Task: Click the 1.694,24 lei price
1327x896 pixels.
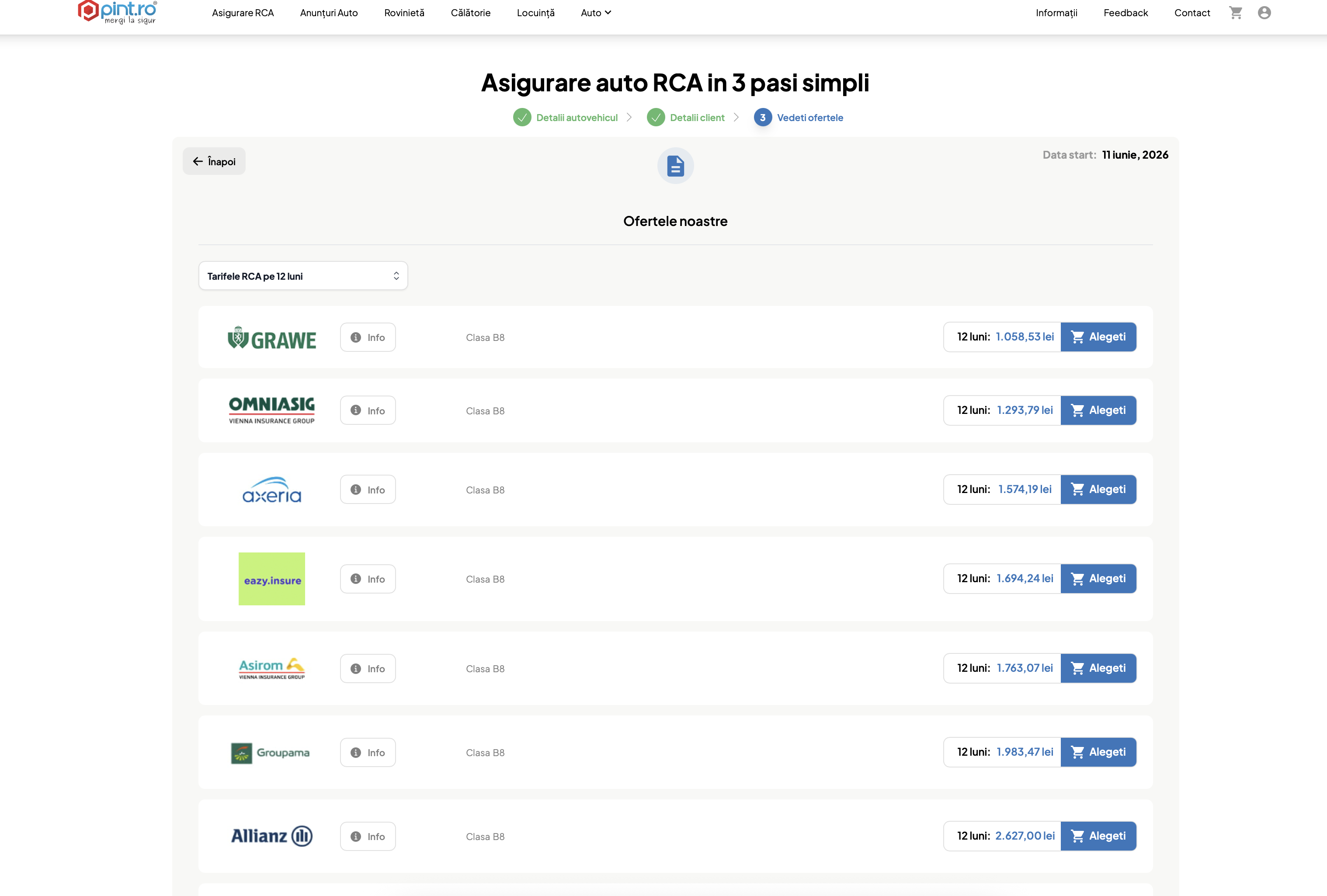Action: point(1025,579)
